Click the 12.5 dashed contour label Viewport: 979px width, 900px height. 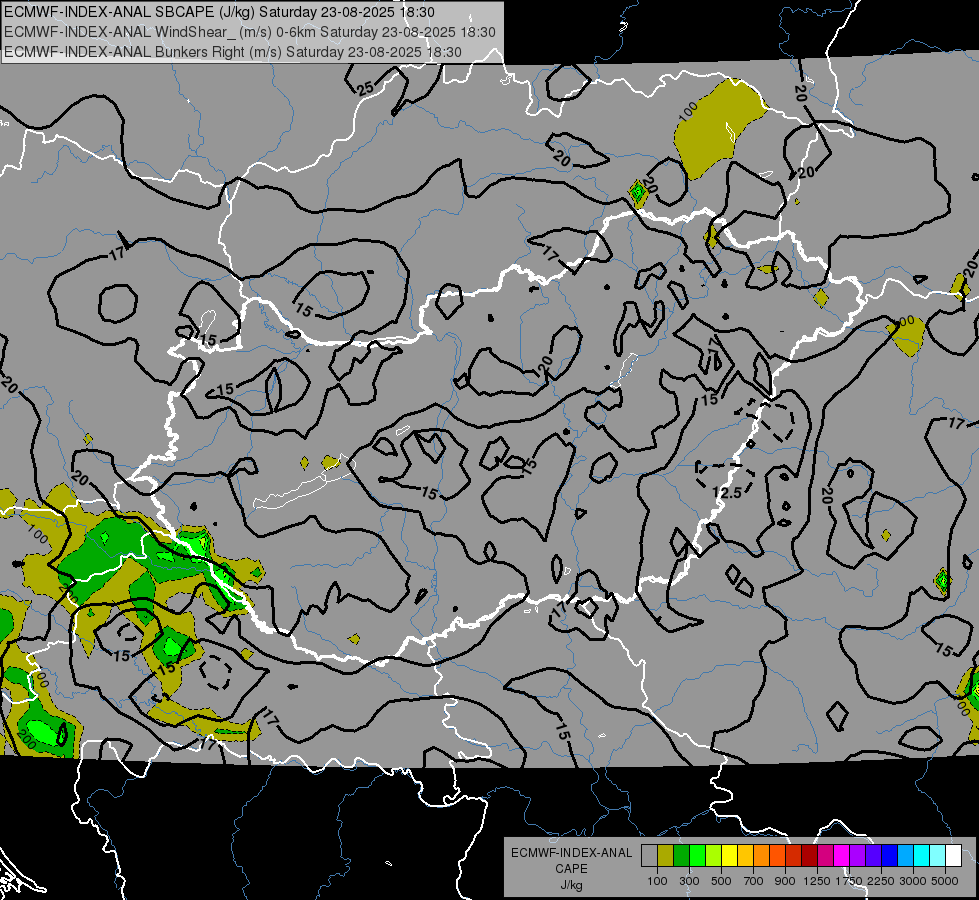coord(727,493)
